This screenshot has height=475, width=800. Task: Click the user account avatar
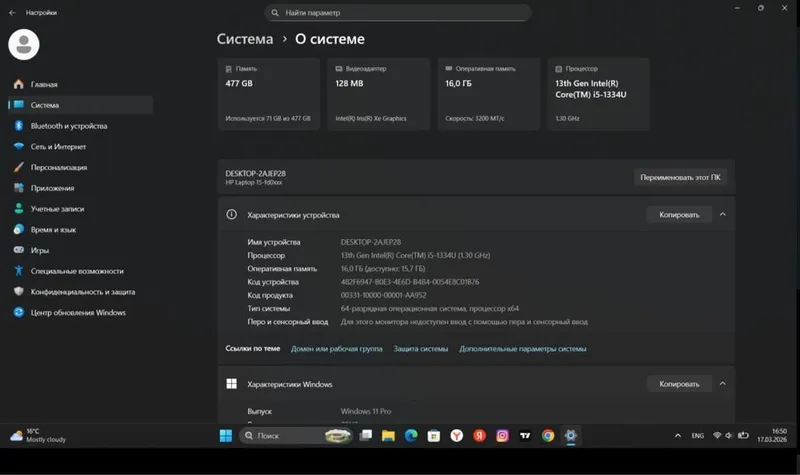point(23,44)
